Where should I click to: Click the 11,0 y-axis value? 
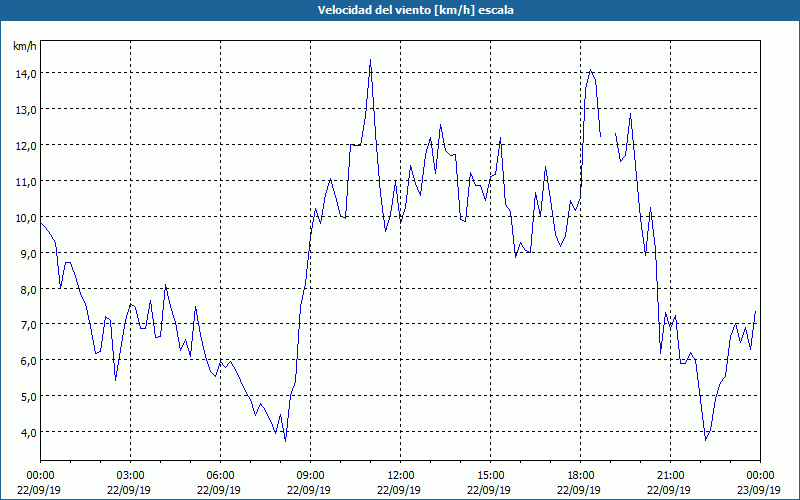[26, 182]
